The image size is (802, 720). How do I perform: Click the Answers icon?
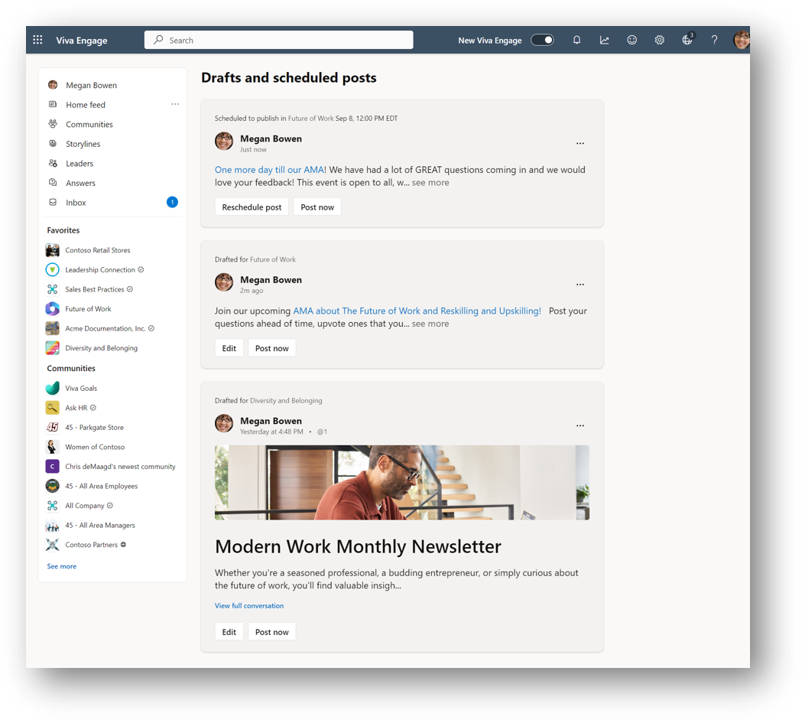[53, 183]
